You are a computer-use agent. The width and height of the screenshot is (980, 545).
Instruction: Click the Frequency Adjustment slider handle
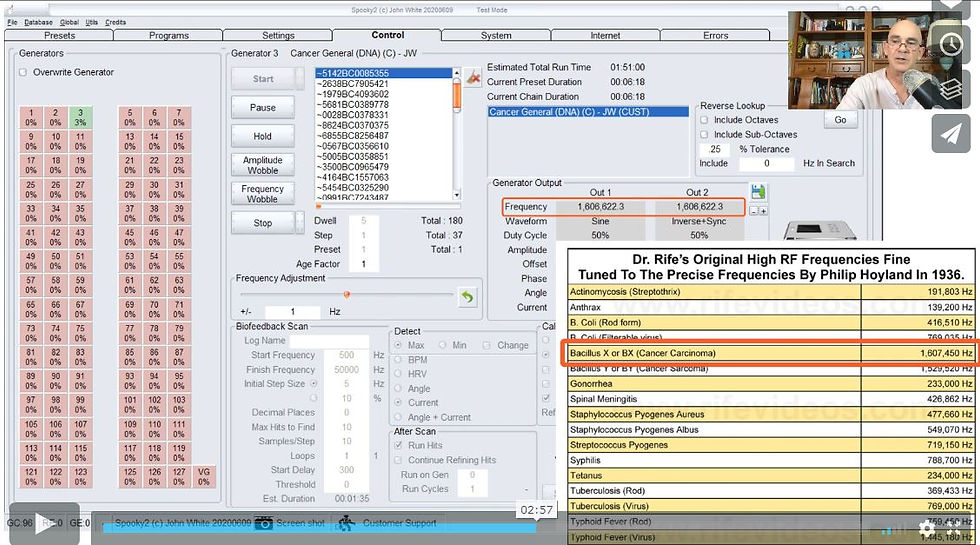(x=346, y=294)
